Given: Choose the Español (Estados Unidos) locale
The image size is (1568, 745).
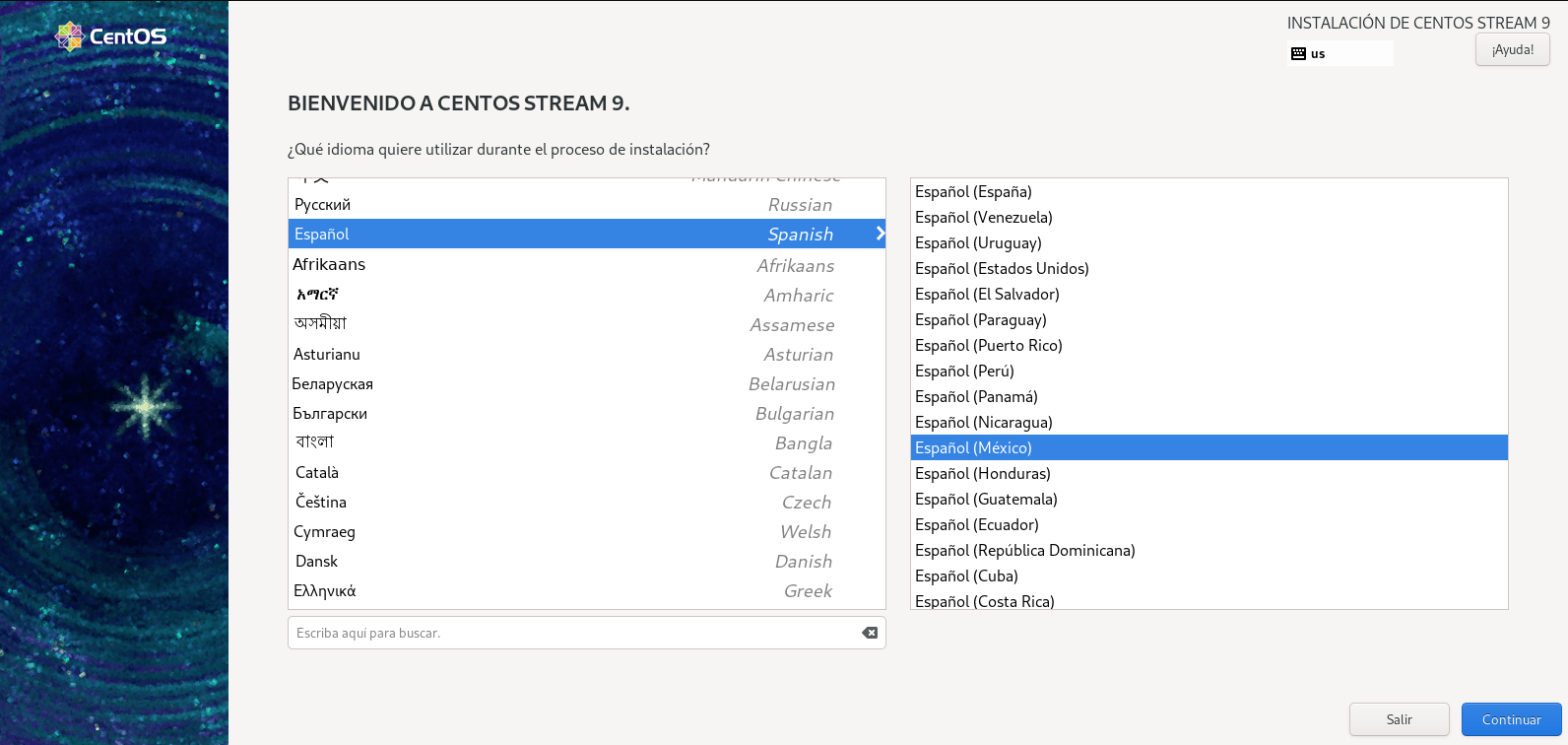Looking at the screenshot, I should [1002, 268].
